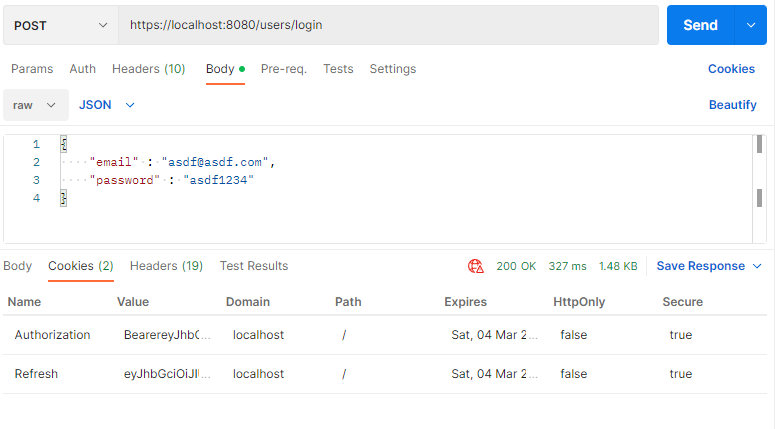Click the email line in the editor
This screenshot has height=429, width=775.
(182, 162)
